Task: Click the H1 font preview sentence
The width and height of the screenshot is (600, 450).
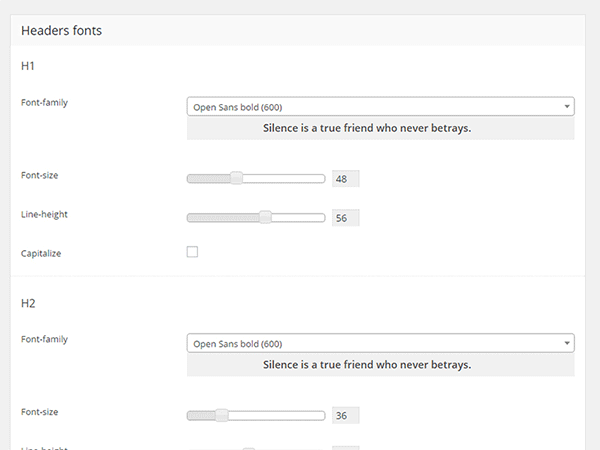Action: 367,128
